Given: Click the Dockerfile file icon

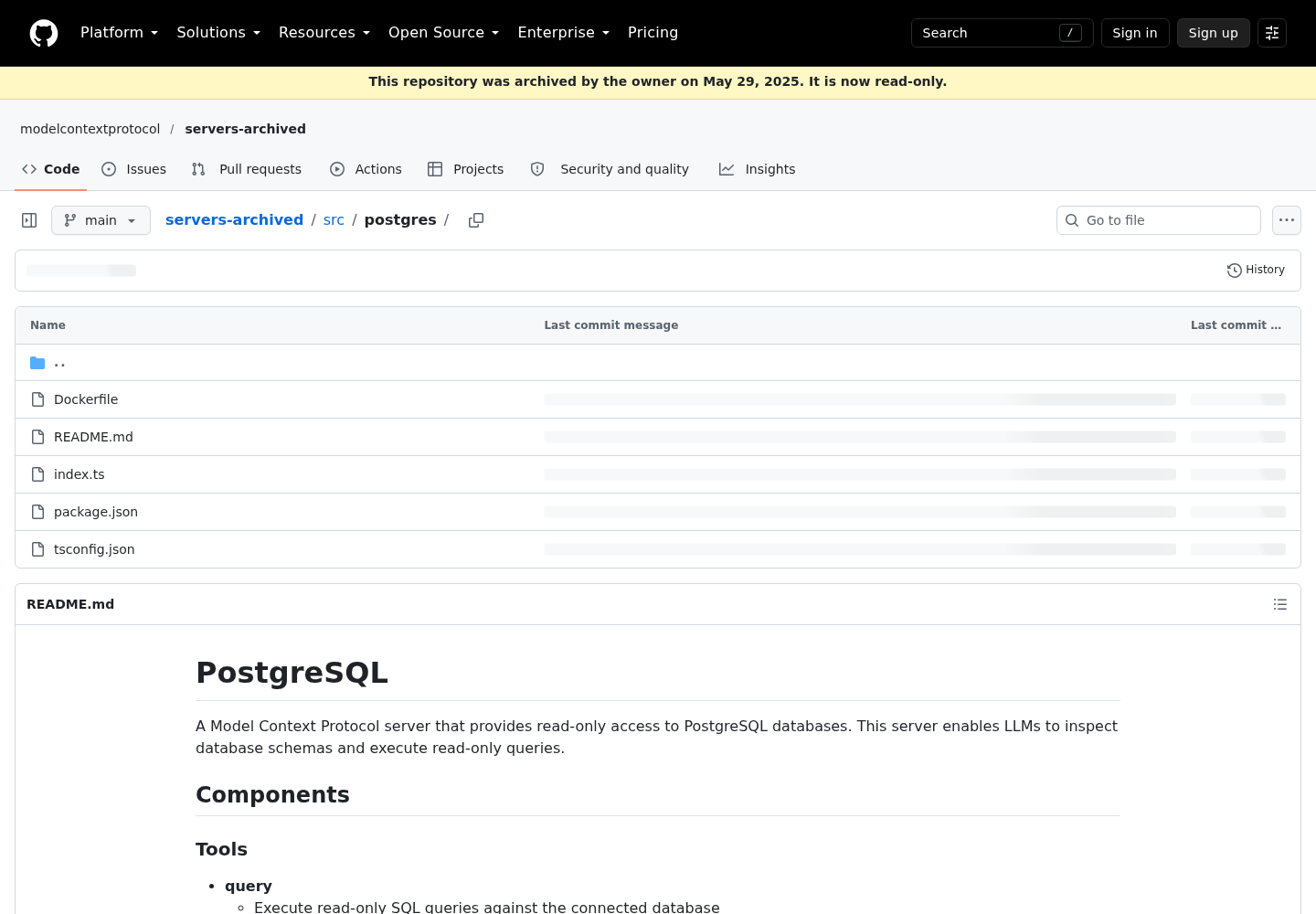Looking at the screenshot, I should 37,399.
